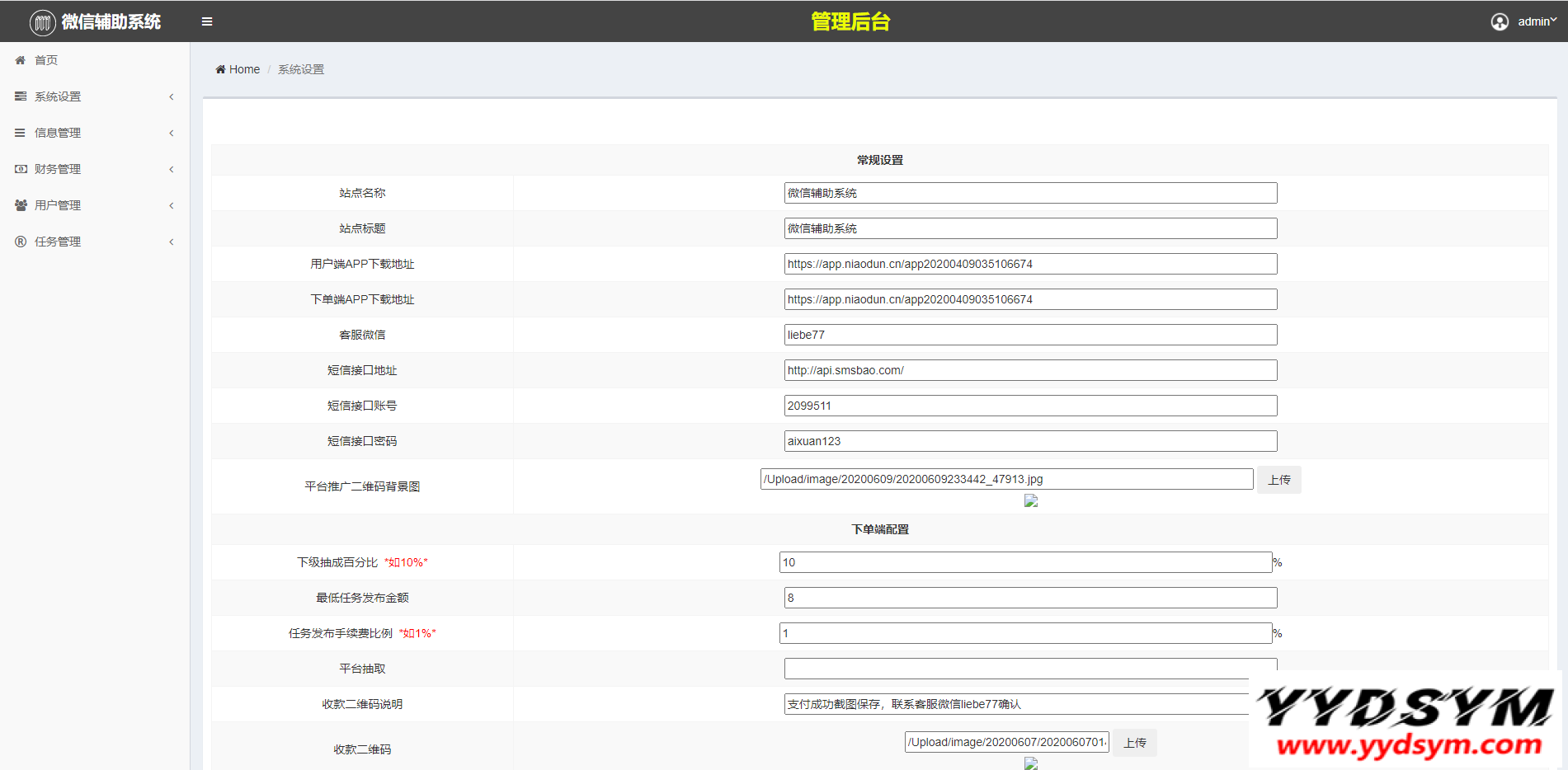
Task: Click the 站点名称 text field
Action: pyautogui.click(x=1030, y=193)
